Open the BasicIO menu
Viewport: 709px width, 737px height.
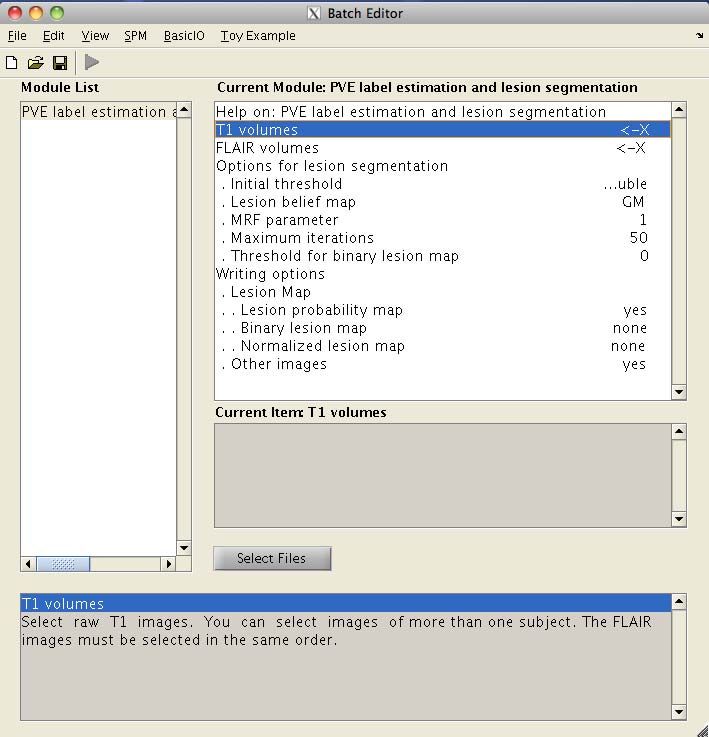184,36
